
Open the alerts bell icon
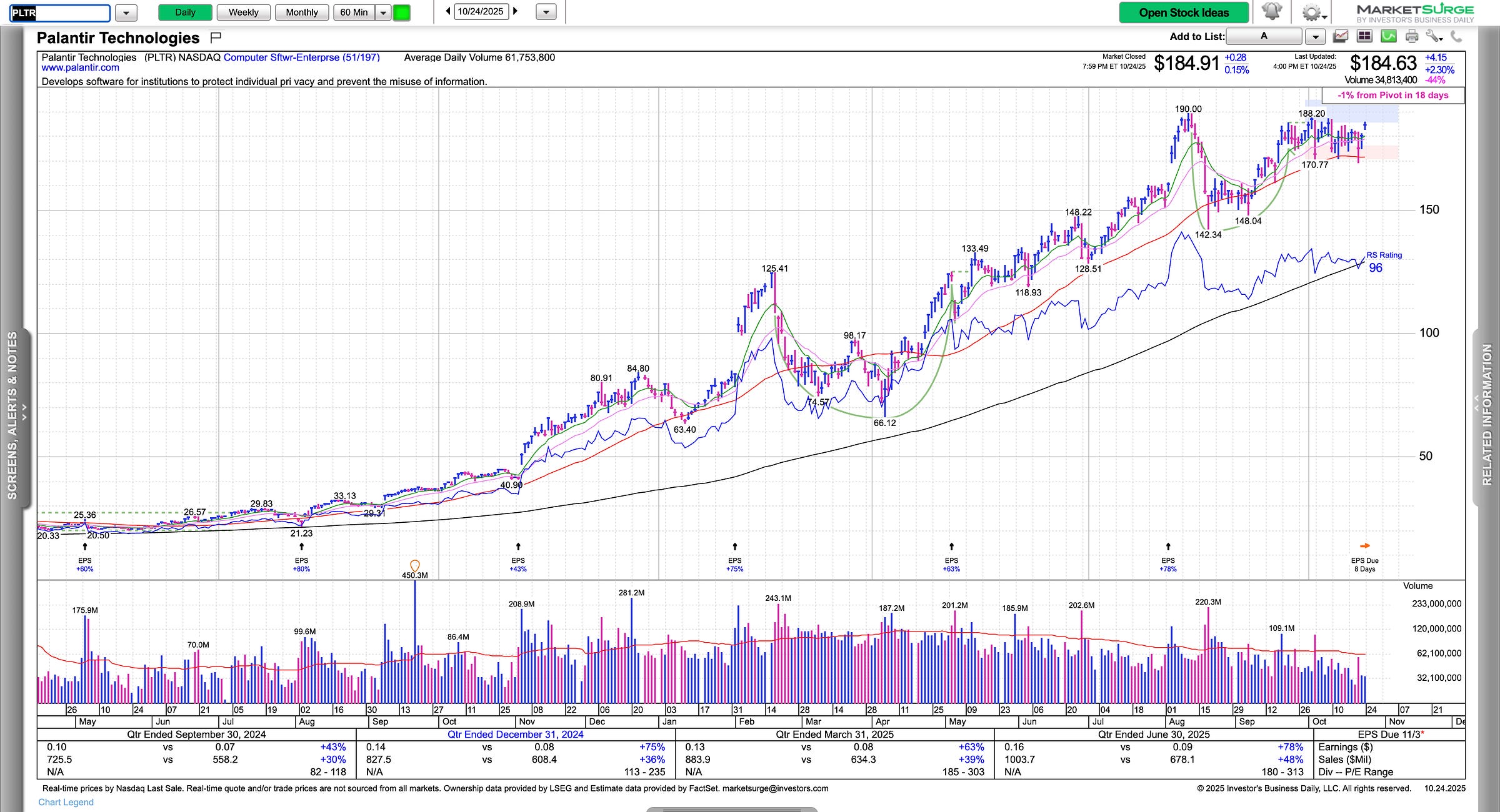pos(1272,12)
